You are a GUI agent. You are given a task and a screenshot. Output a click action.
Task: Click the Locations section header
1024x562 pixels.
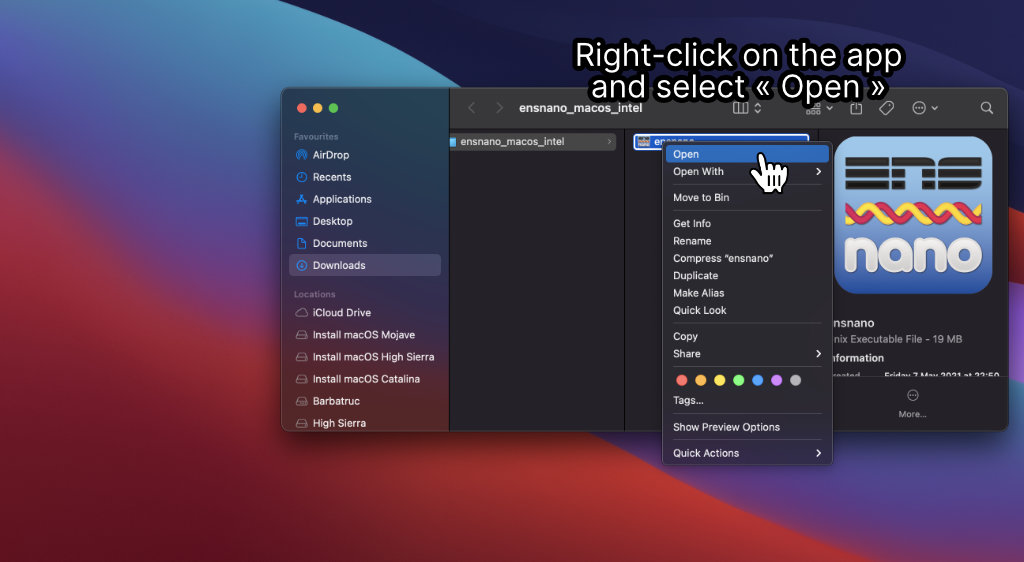[314, 294]
